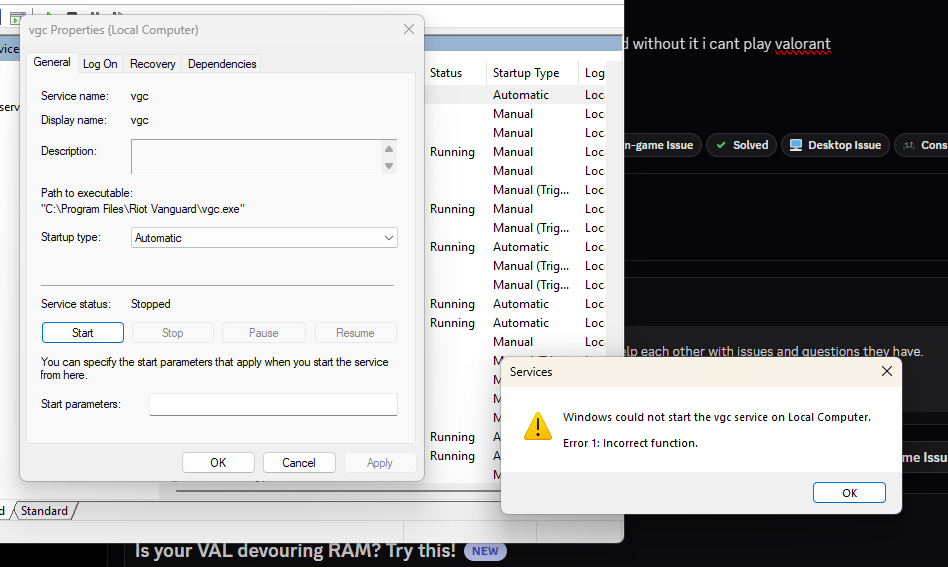Click the vgc.exe executable path text
This screenshot has height=567, width=948.
tap(143, 209)
